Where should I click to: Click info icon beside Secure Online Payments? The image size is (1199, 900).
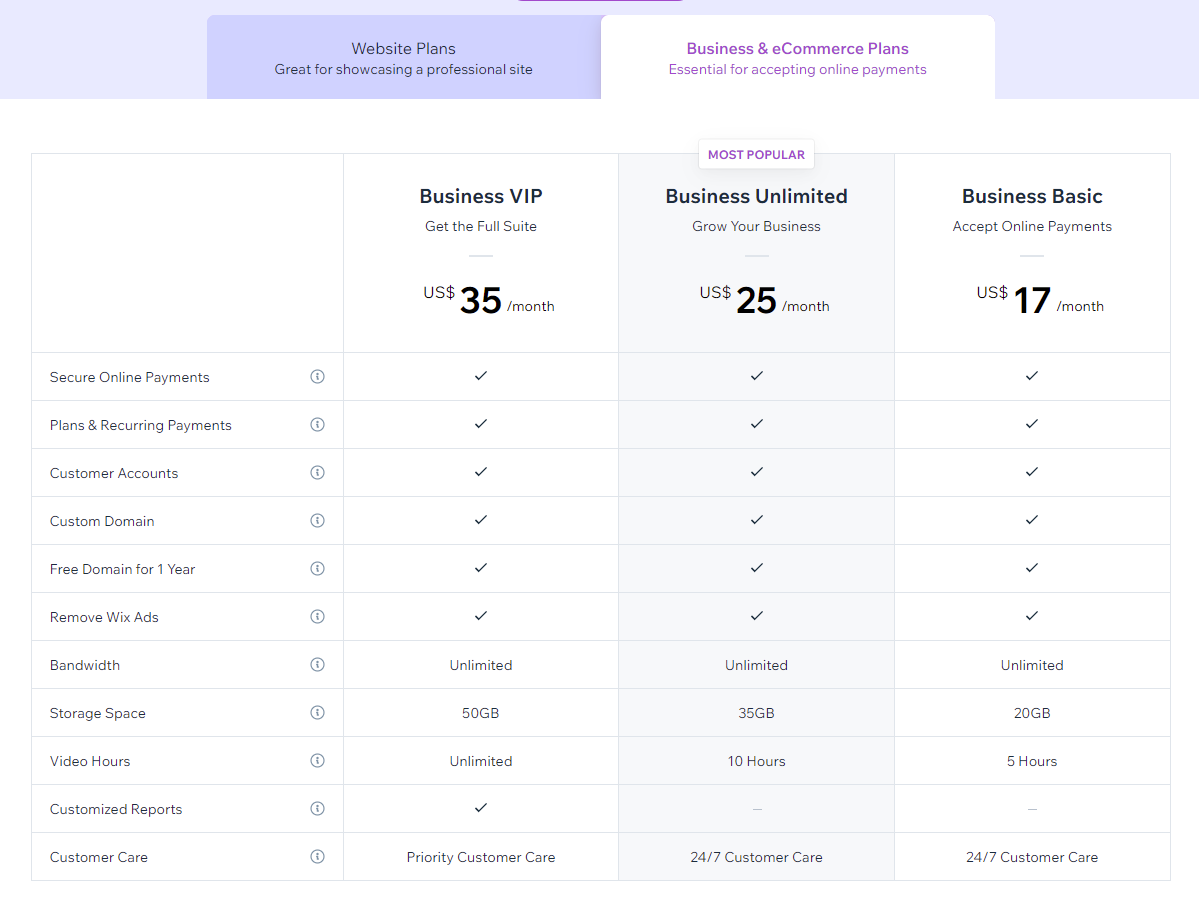tap(317, 377)
